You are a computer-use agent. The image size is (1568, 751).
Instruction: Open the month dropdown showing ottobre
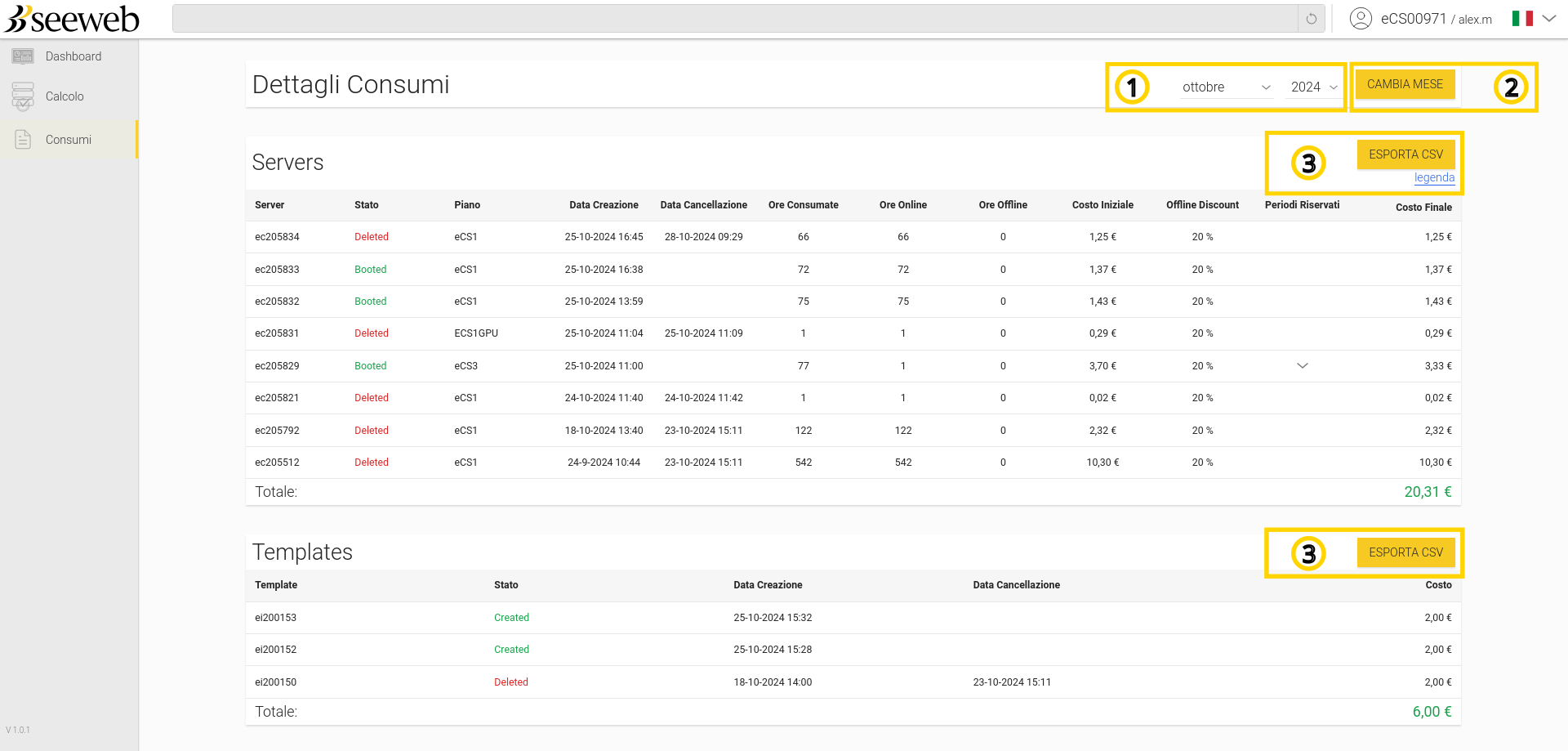pos(1227,87)
